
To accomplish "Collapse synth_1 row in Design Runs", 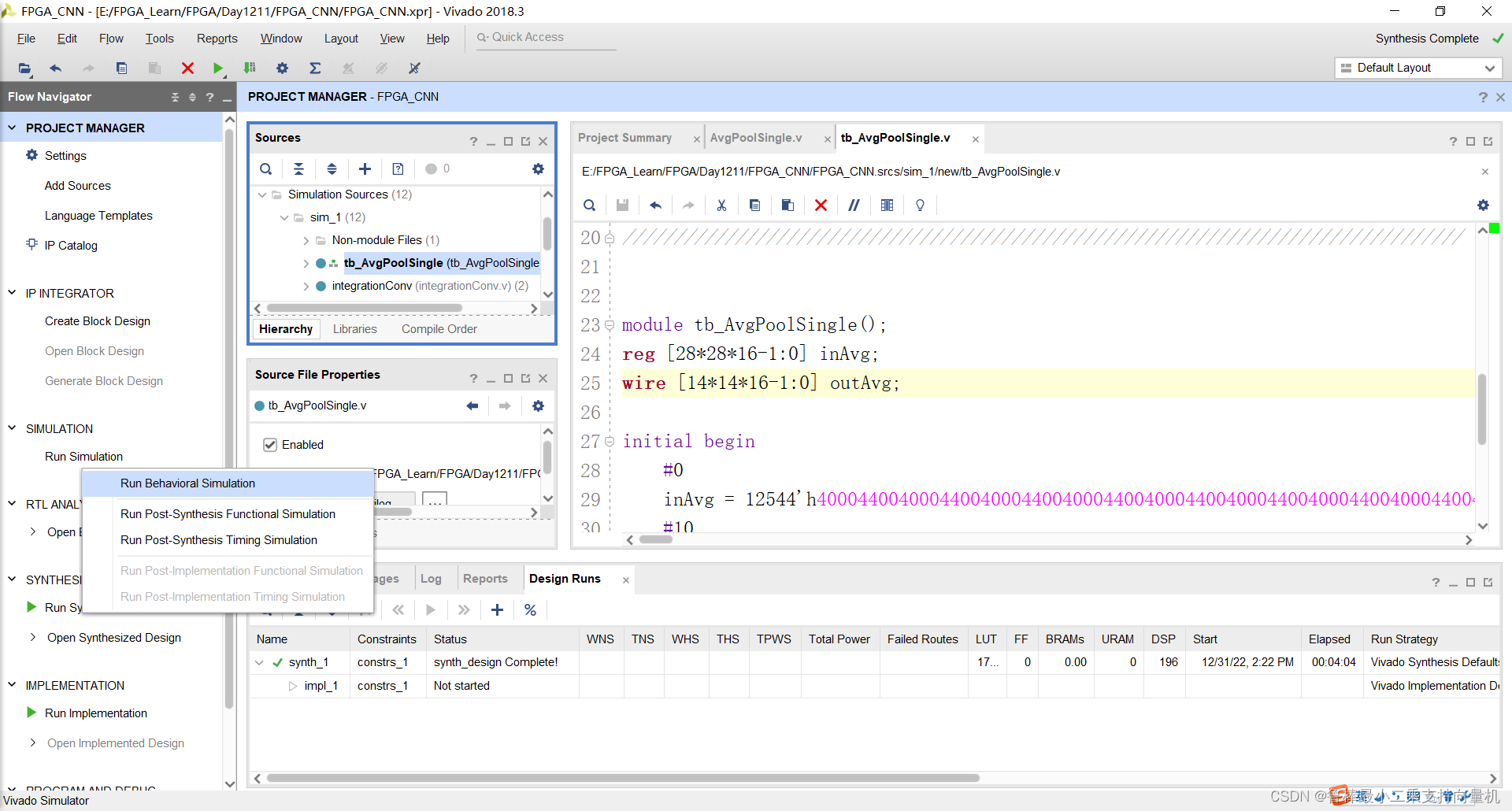I will pyautogui.click(x=259, y=662).
